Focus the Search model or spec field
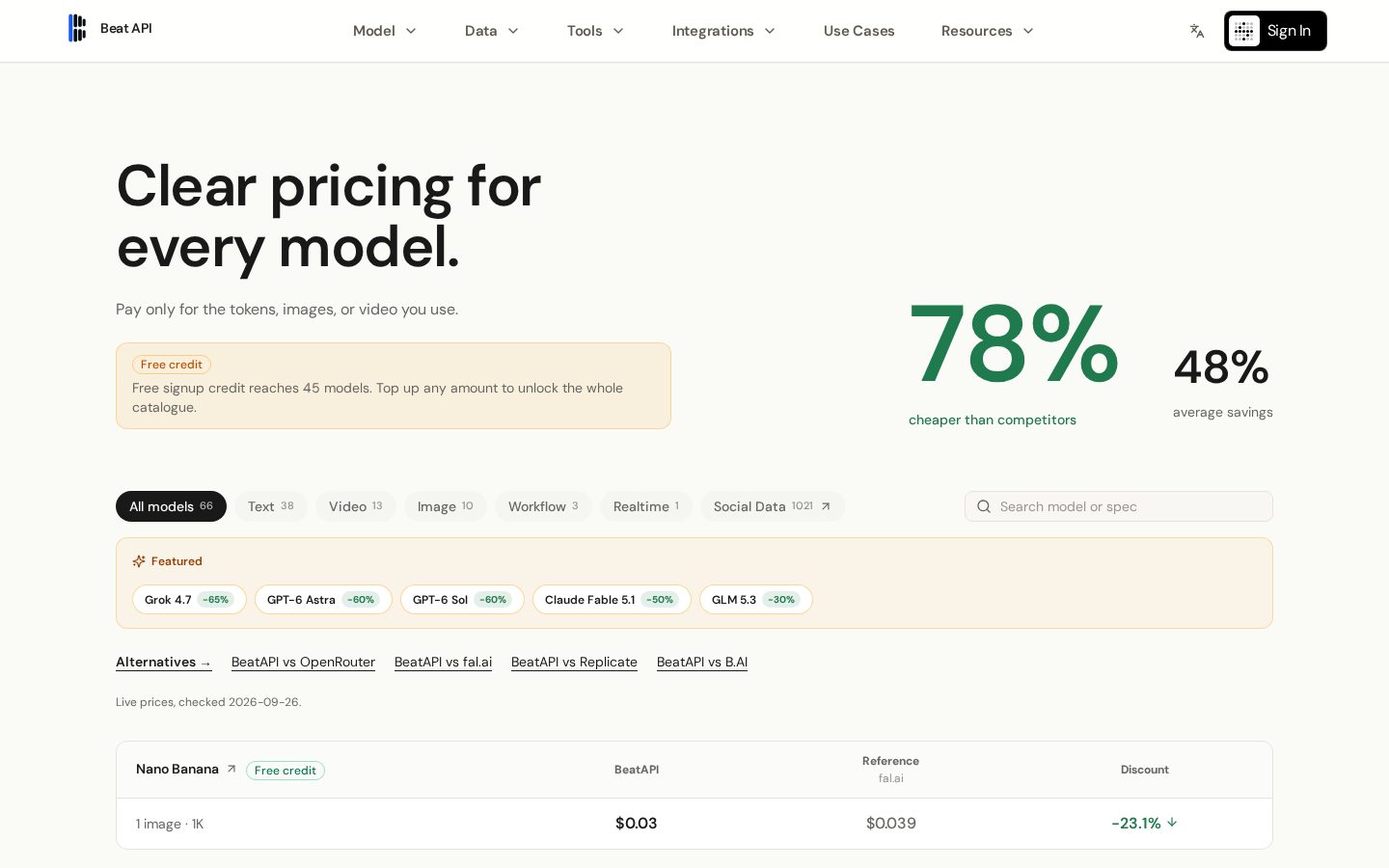The image size is (1389, 868). point(1119,506)
